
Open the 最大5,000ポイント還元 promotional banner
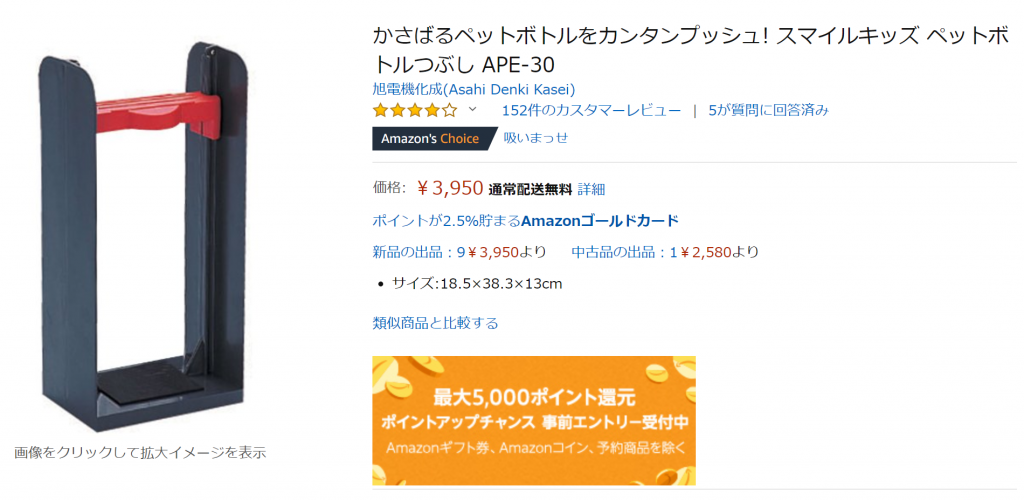point(534,420)
